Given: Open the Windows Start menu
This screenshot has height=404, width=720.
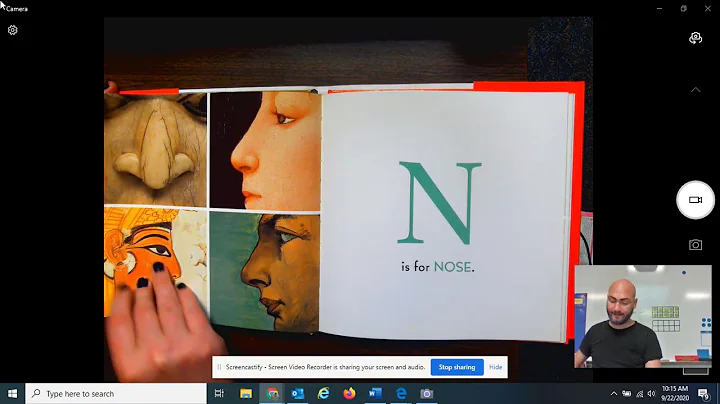Looking at the screenshot, I should pos(12,393).
